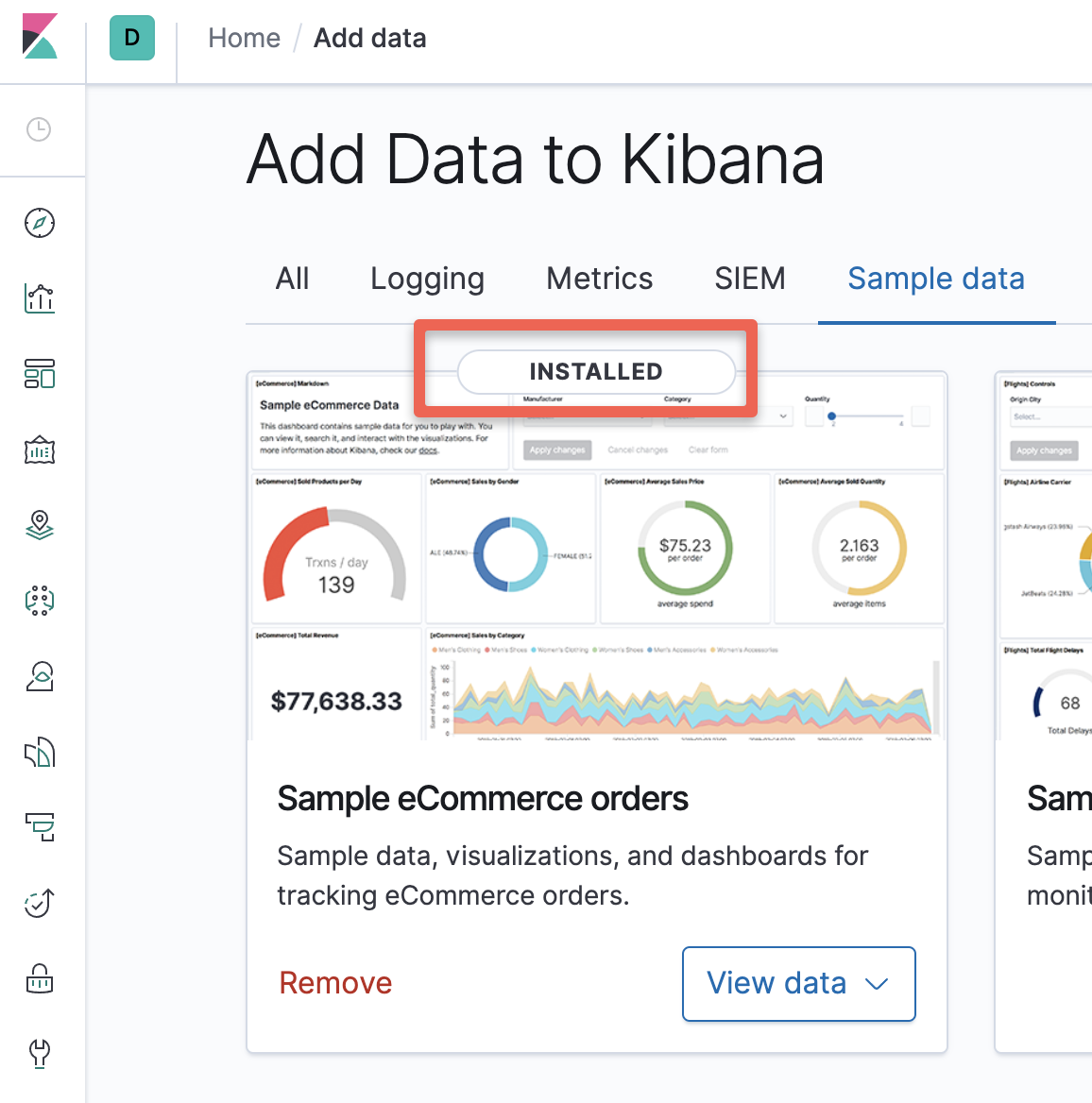Click the flights sample card preview

(1044, 557)
